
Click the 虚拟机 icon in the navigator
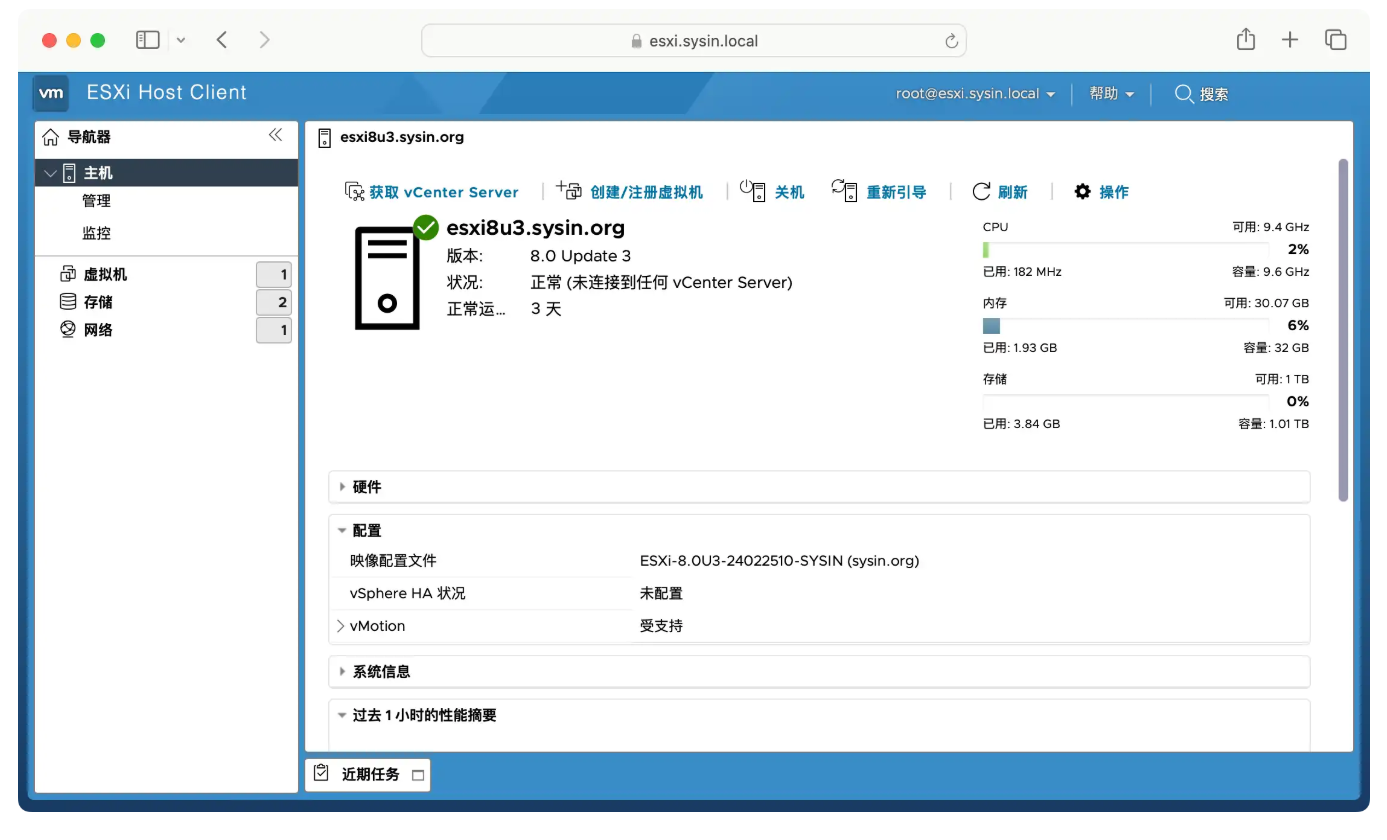click(68, 274)
